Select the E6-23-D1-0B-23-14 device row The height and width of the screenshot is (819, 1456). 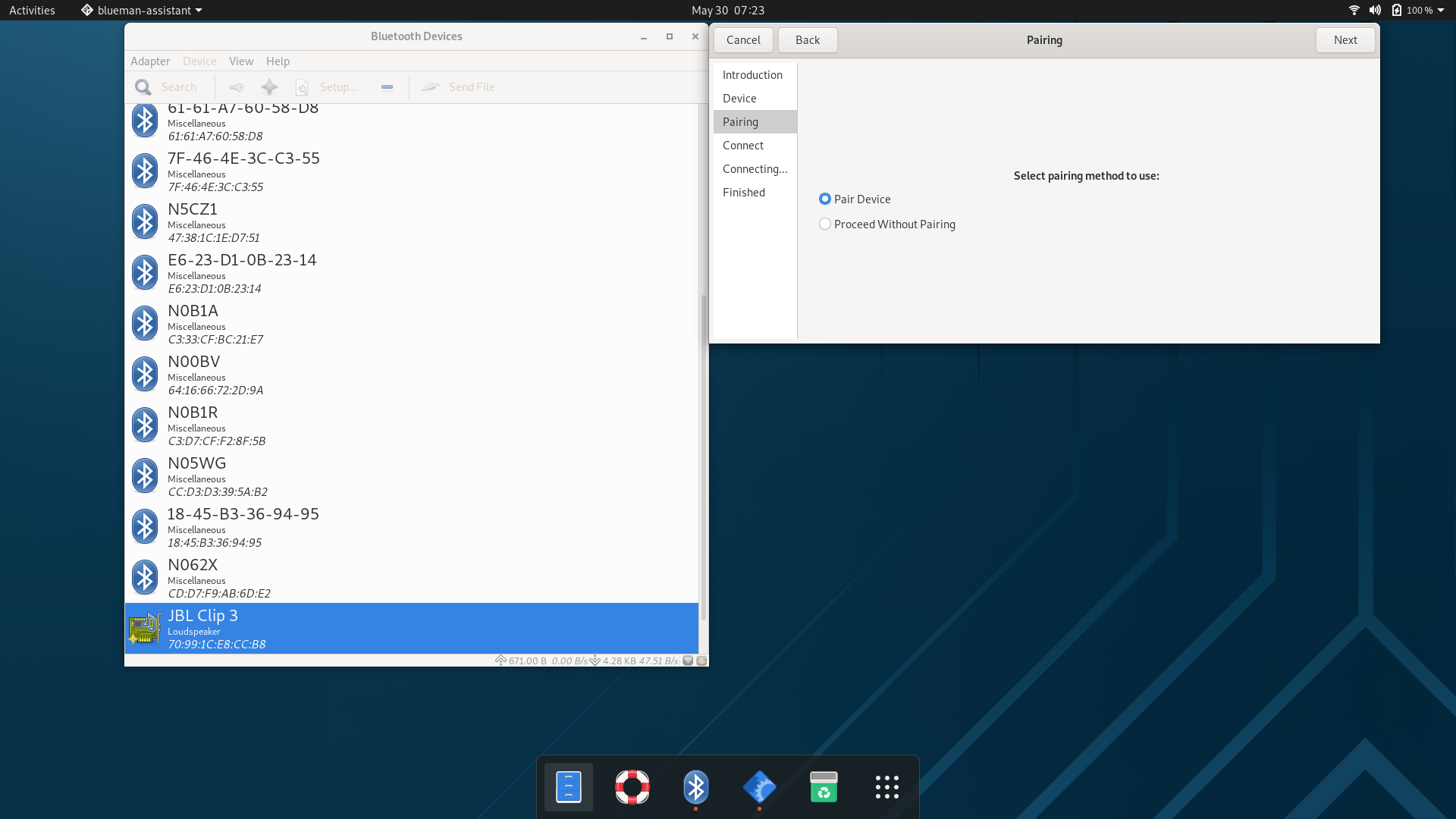click(x=411, y=272)
